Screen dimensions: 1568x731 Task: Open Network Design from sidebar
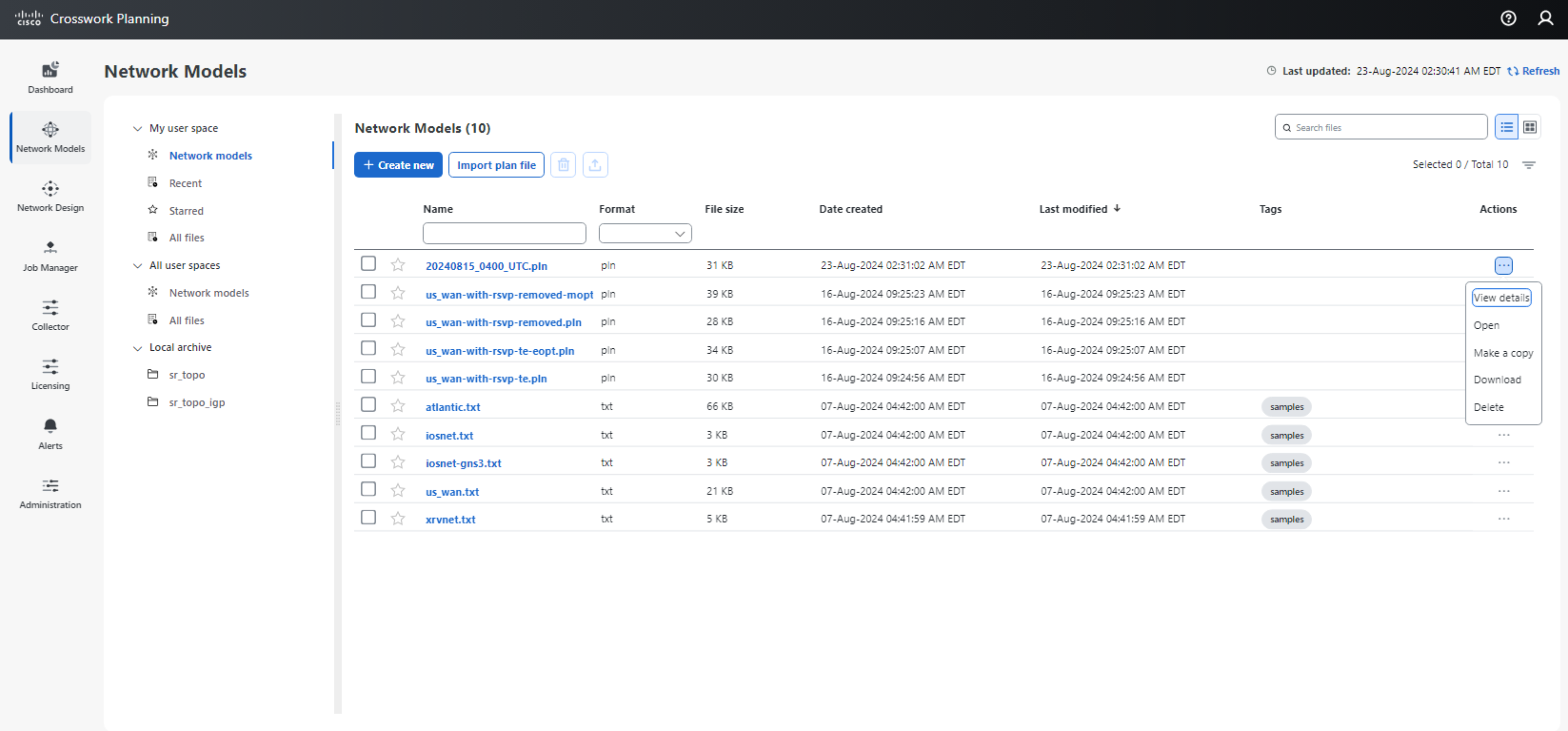click(50, 196)
